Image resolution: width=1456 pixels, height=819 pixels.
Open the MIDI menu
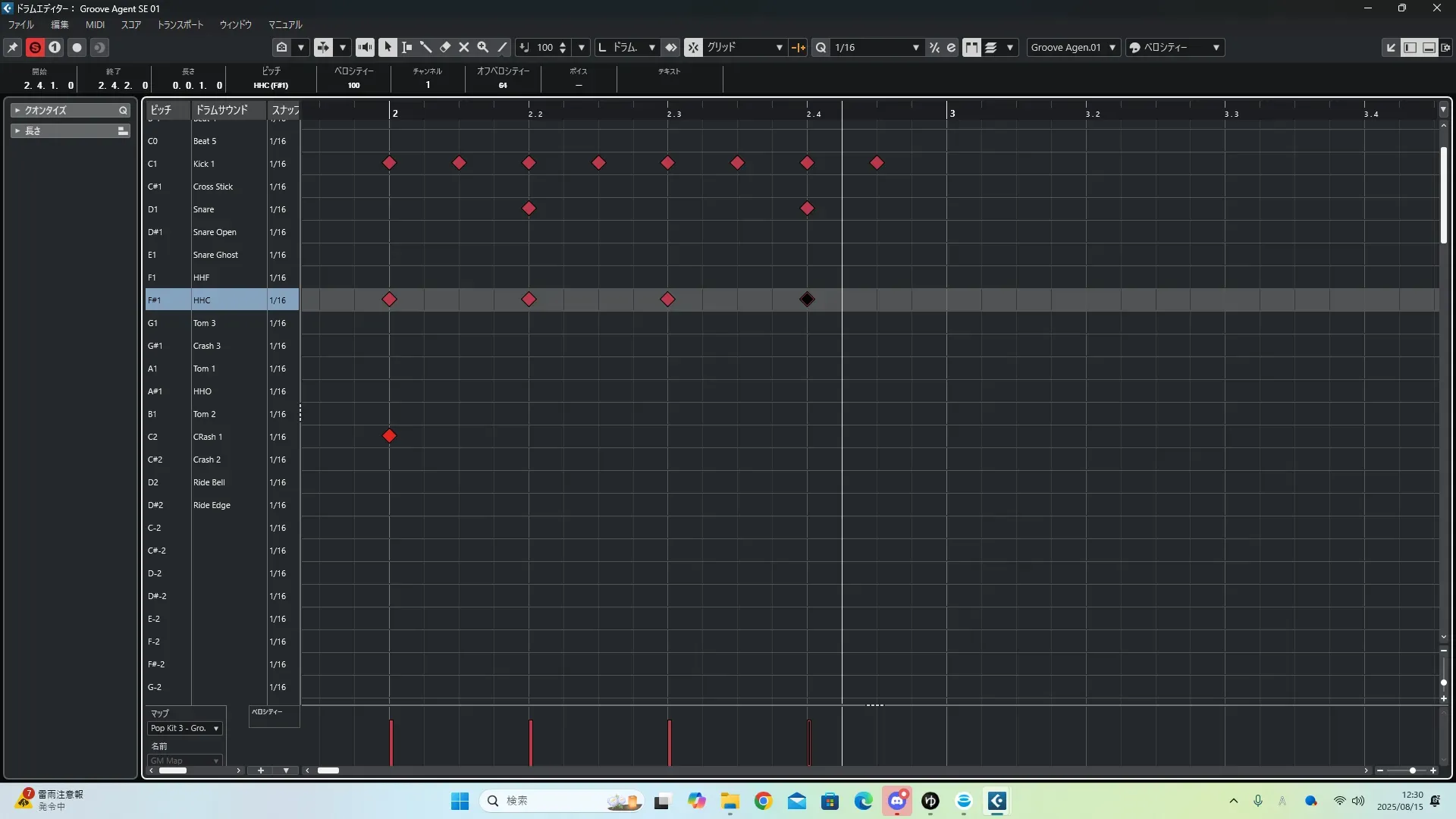pos(95,25)
